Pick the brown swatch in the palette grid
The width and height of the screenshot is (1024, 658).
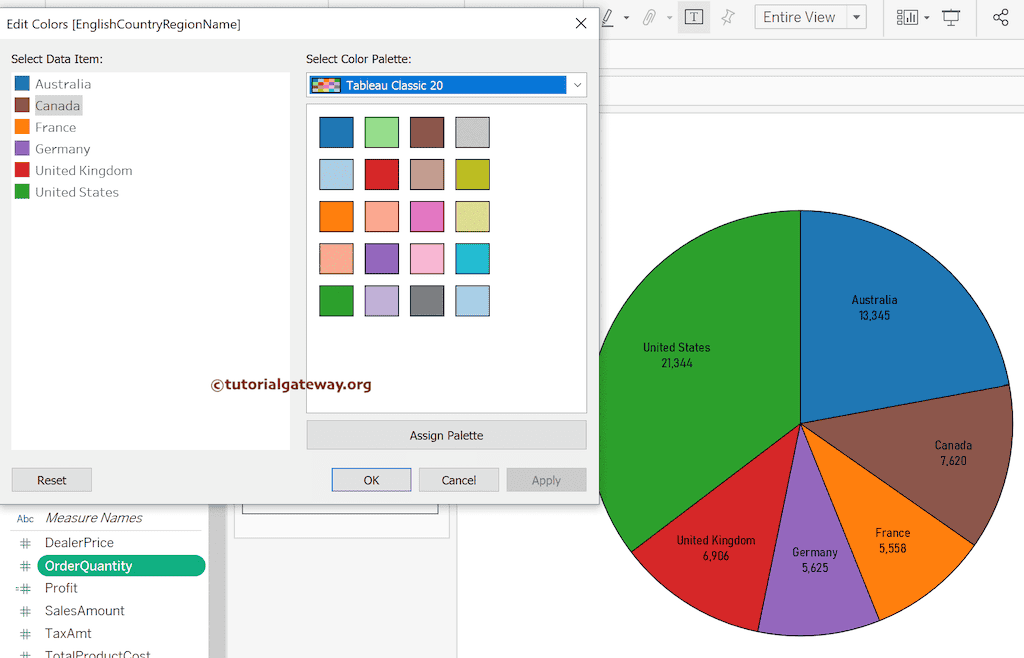pos(427,133)
